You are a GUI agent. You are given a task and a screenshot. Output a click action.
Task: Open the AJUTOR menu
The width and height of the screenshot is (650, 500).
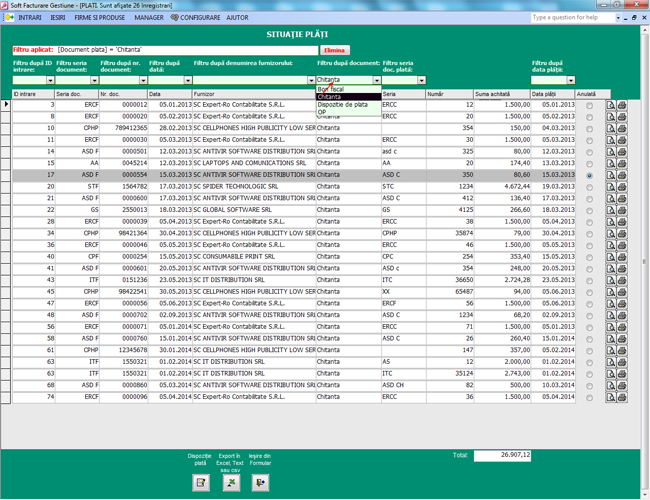point(237,17)
